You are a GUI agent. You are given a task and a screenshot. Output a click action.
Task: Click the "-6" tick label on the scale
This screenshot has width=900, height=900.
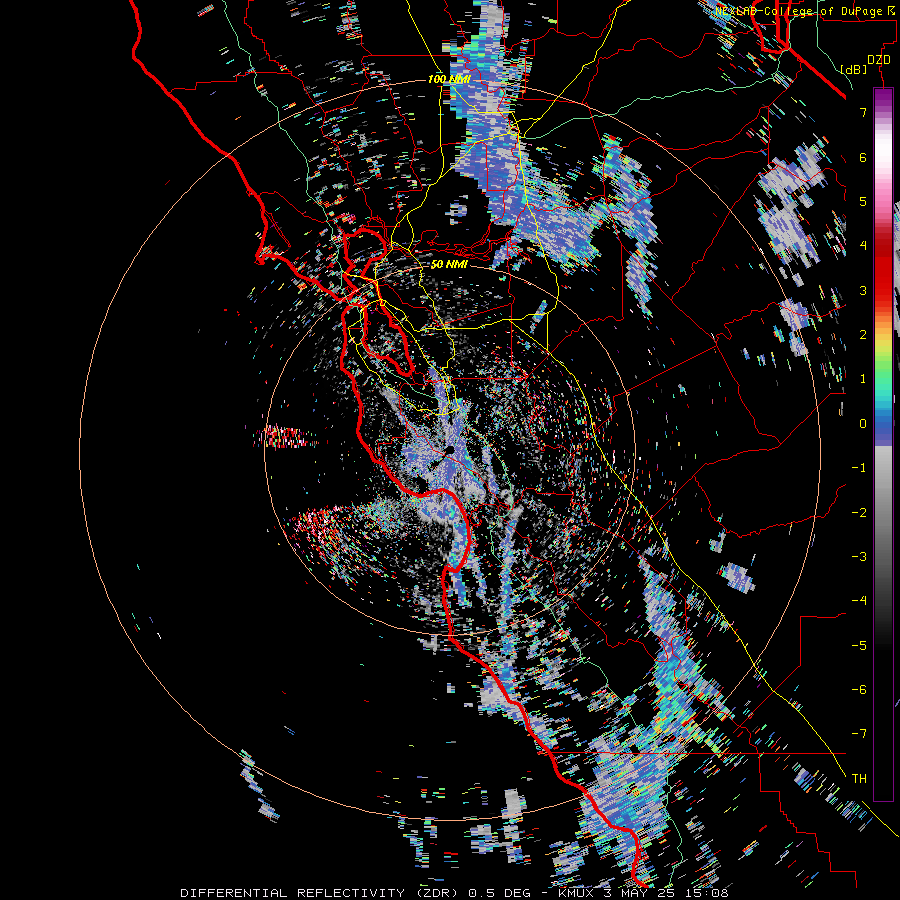coord(859,690)
